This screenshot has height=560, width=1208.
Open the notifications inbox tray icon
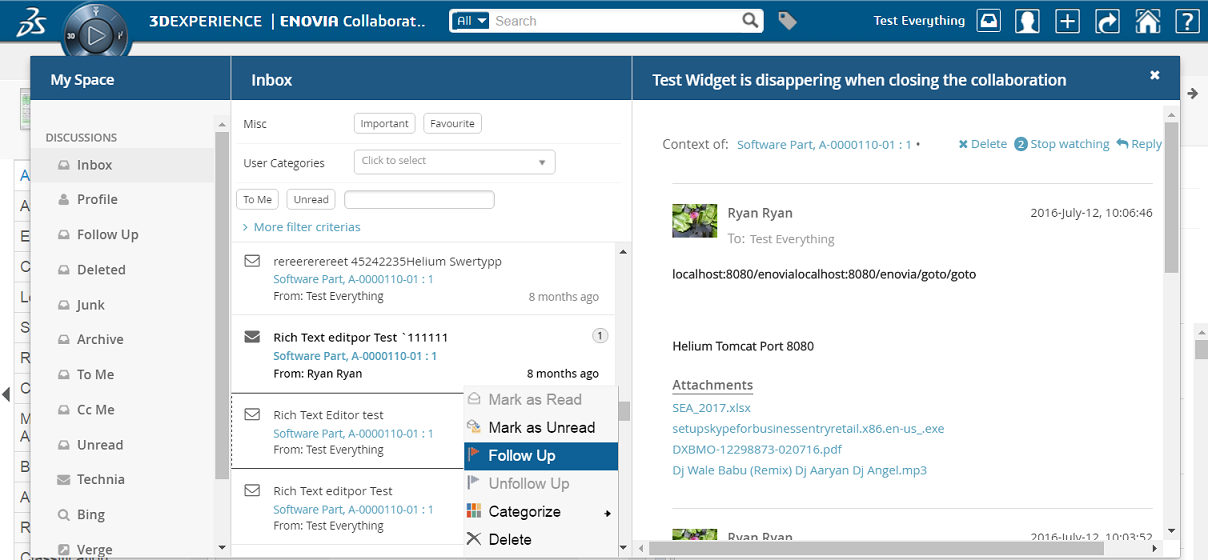[988, 21]
